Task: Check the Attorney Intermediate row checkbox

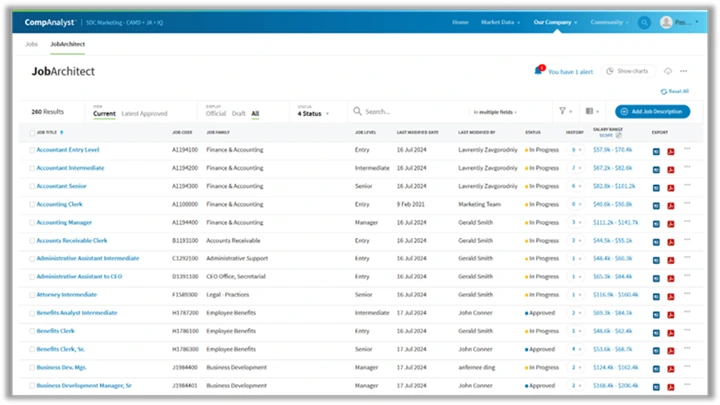Action: 32,295
